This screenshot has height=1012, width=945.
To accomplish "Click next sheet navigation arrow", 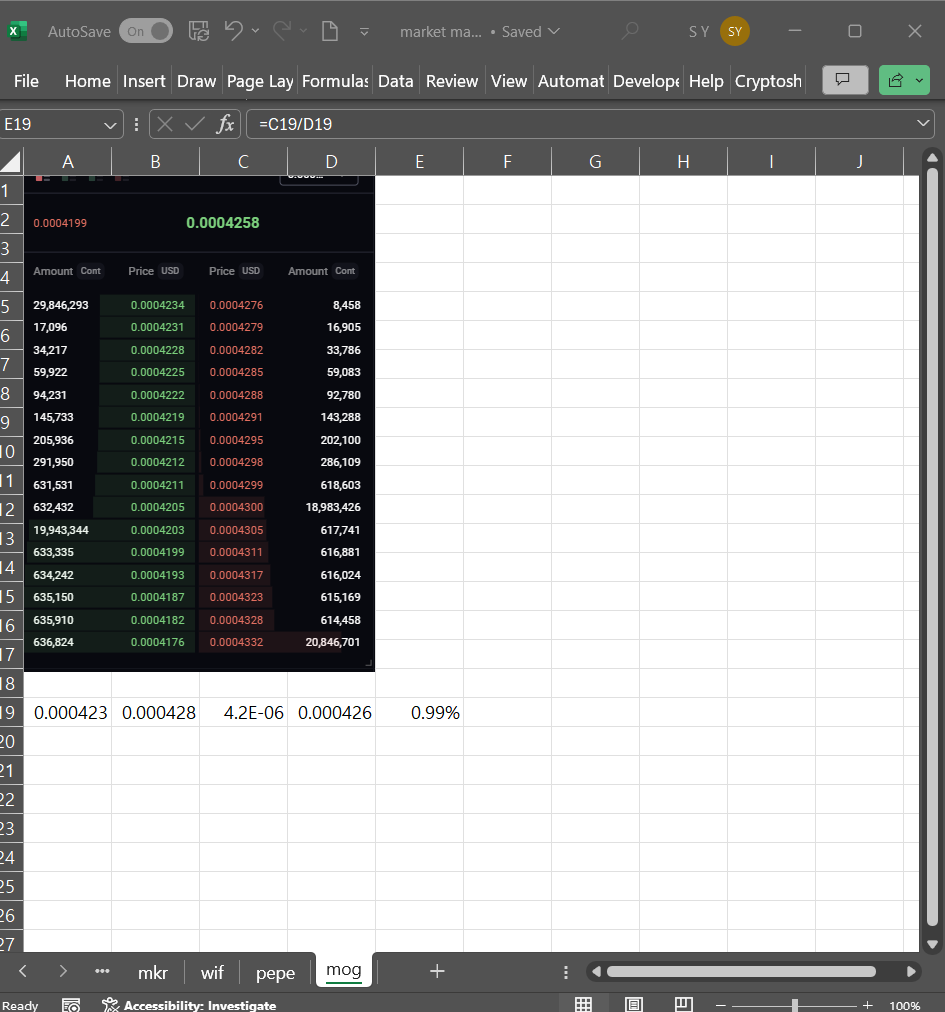I will coord(63,971).
